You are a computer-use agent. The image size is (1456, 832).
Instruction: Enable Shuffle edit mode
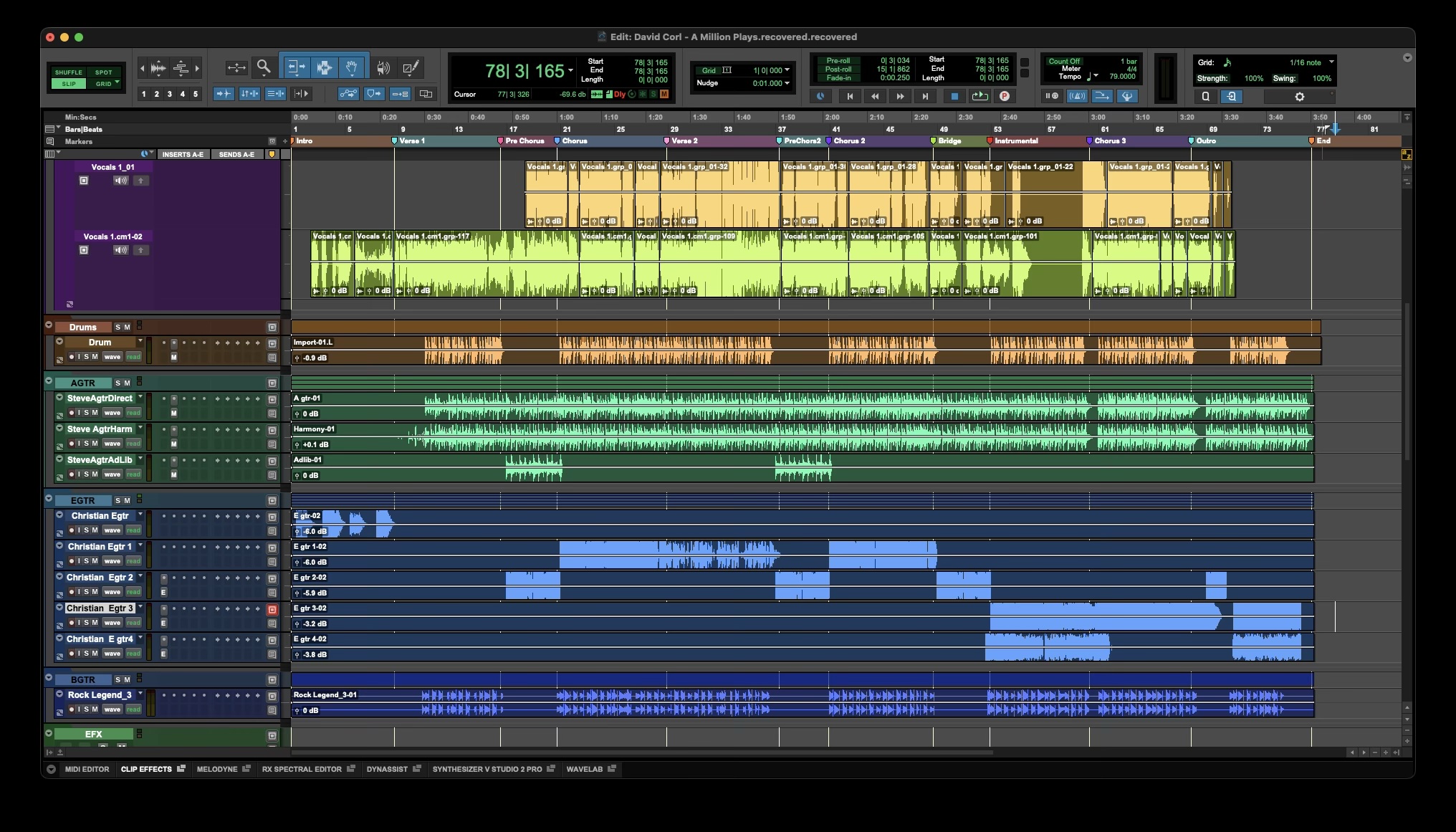pyautogui.click(x=69, y=72)
